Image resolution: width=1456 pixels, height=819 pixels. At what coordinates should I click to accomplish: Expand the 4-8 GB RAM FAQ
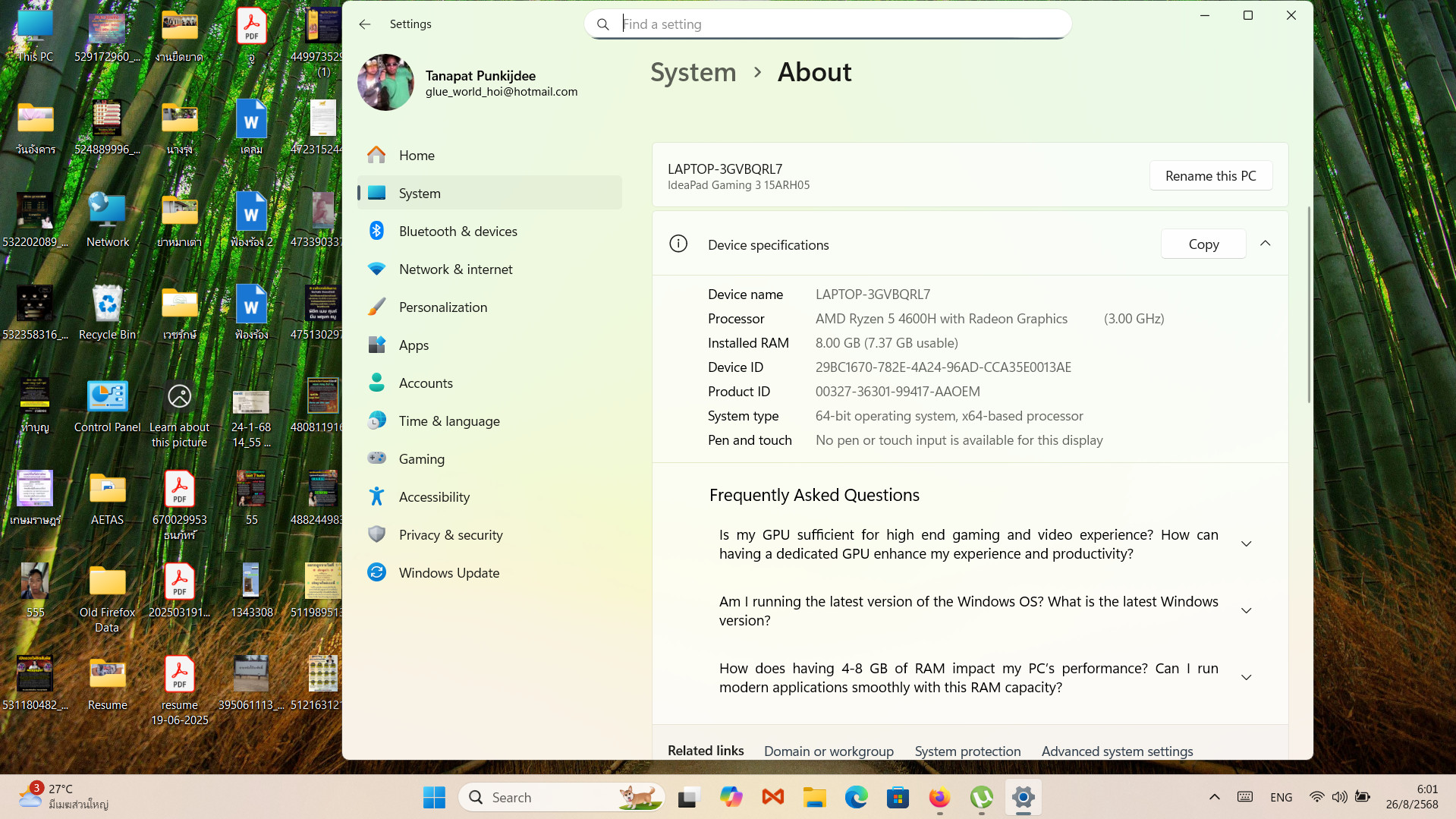[x=1246, y=678]
